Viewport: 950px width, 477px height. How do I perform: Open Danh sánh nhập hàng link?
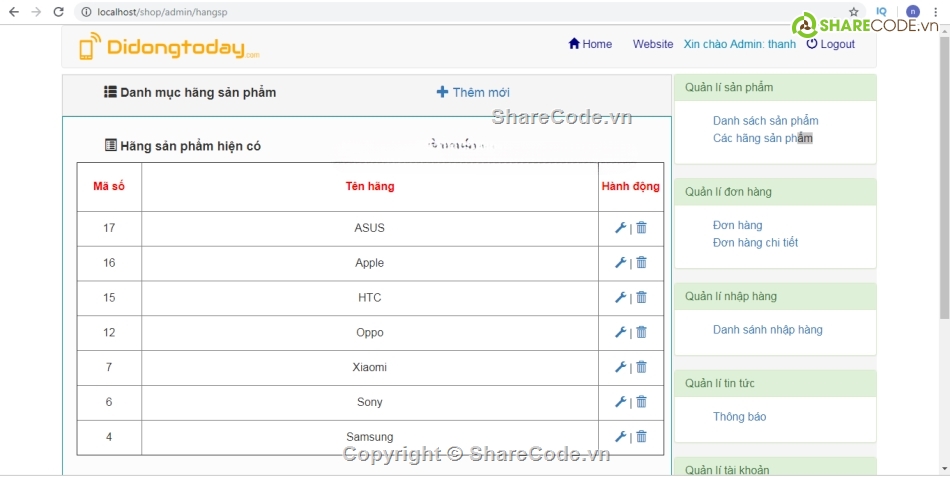pyautogui.click(x=768, y=330)
